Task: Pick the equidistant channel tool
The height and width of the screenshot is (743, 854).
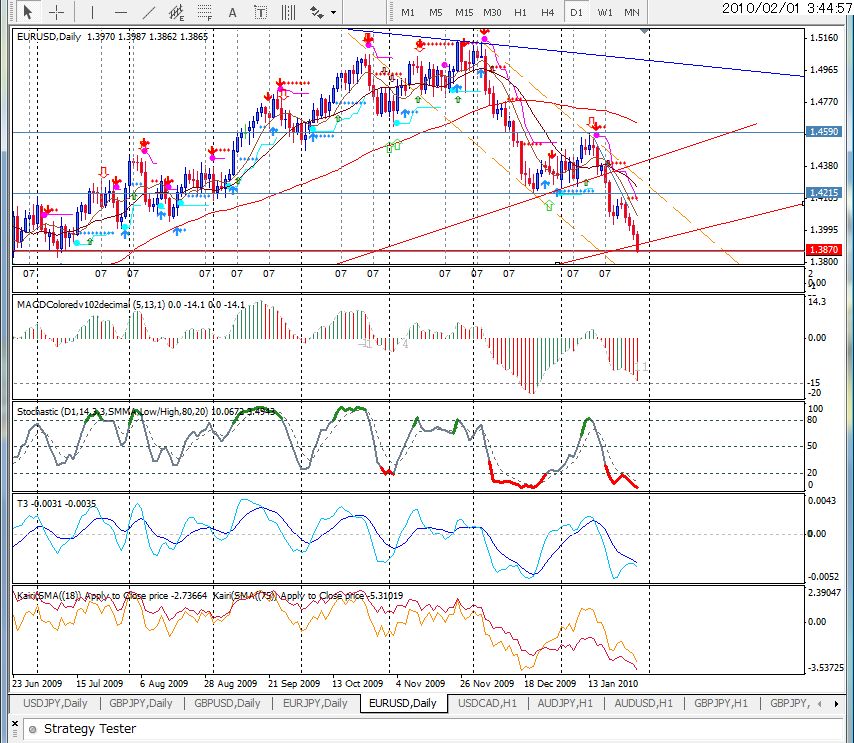Action: pos(176,12)
